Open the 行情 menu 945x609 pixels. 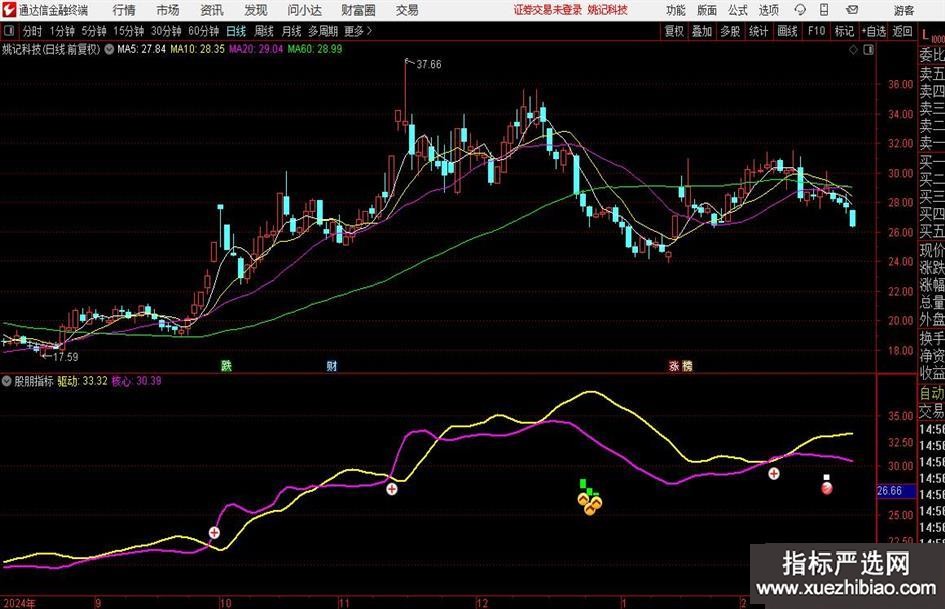coord(124,10)
